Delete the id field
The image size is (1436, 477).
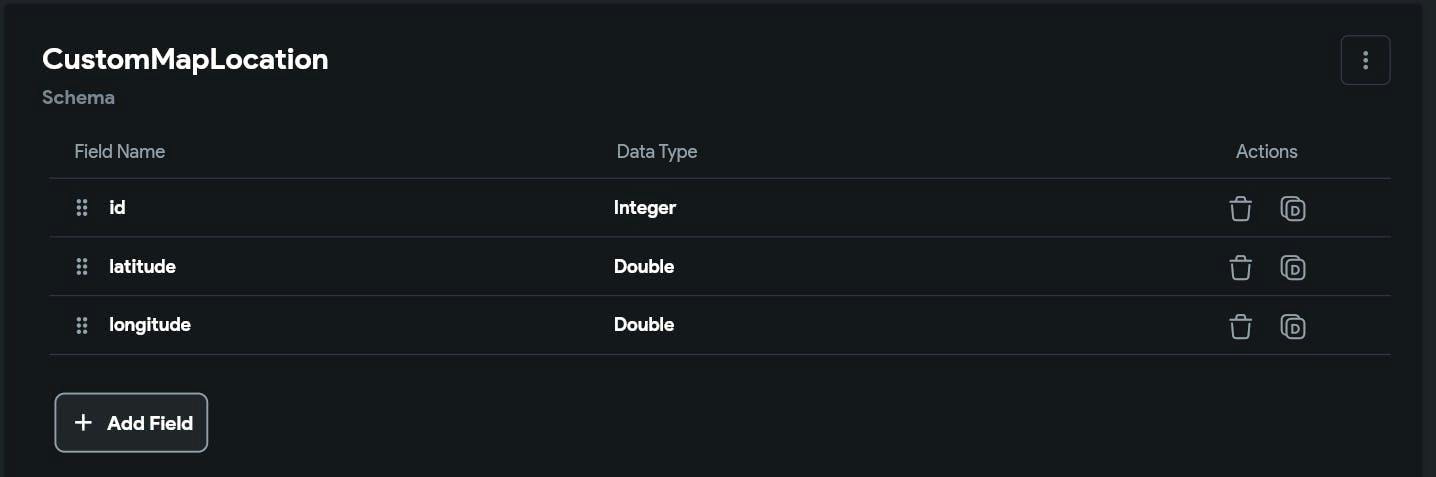1240,209
